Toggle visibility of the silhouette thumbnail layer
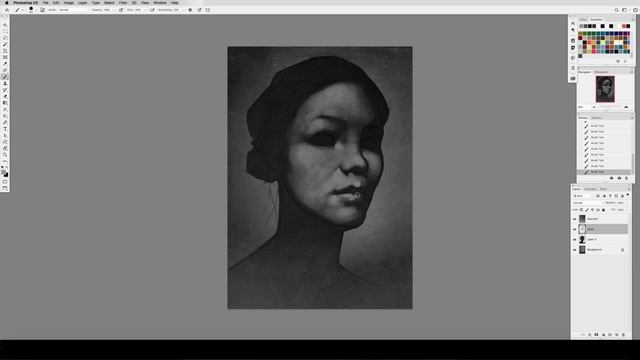The width and height of the screenshot is (640, 360). tap(575, 240)
